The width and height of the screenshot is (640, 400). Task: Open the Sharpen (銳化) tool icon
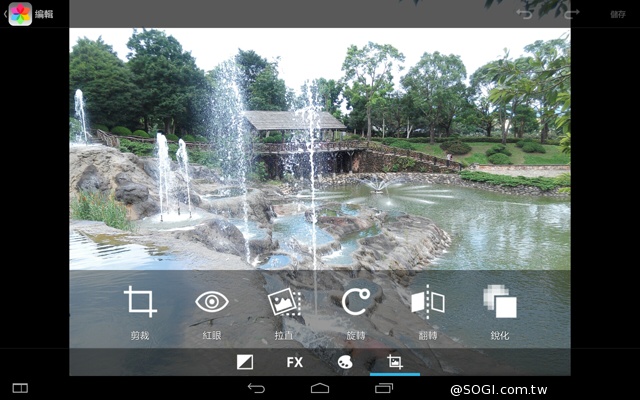pos(500,302)
